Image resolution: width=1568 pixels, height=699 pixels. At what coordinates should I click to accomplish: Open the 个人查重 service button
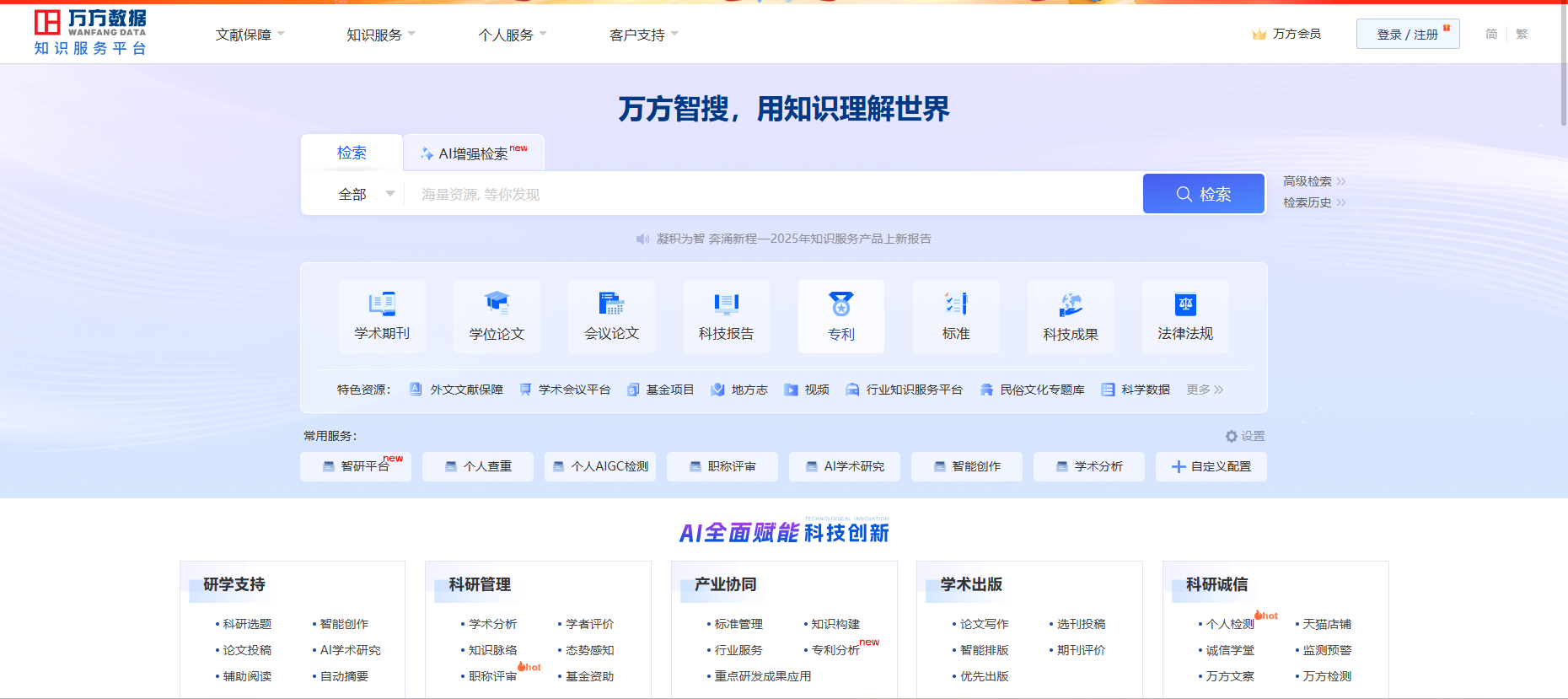478,466
